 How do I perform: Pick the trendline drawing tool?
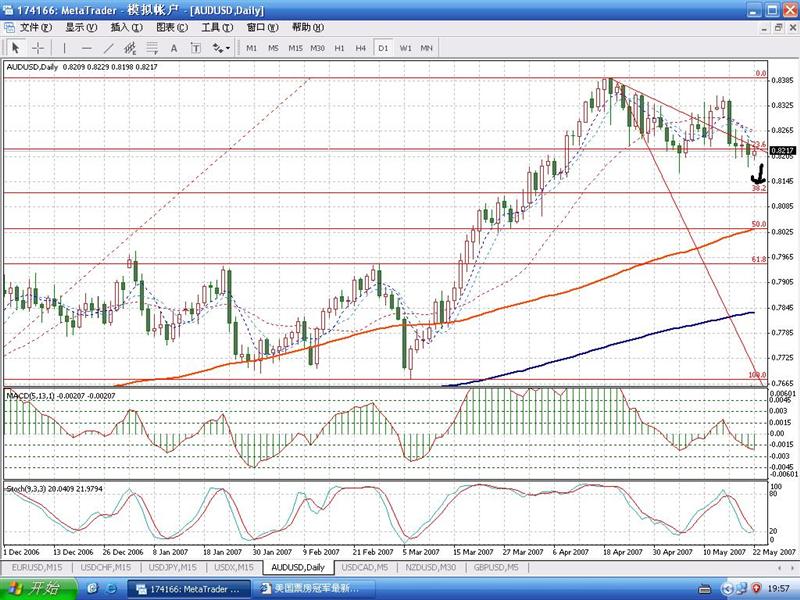point(109,48)
